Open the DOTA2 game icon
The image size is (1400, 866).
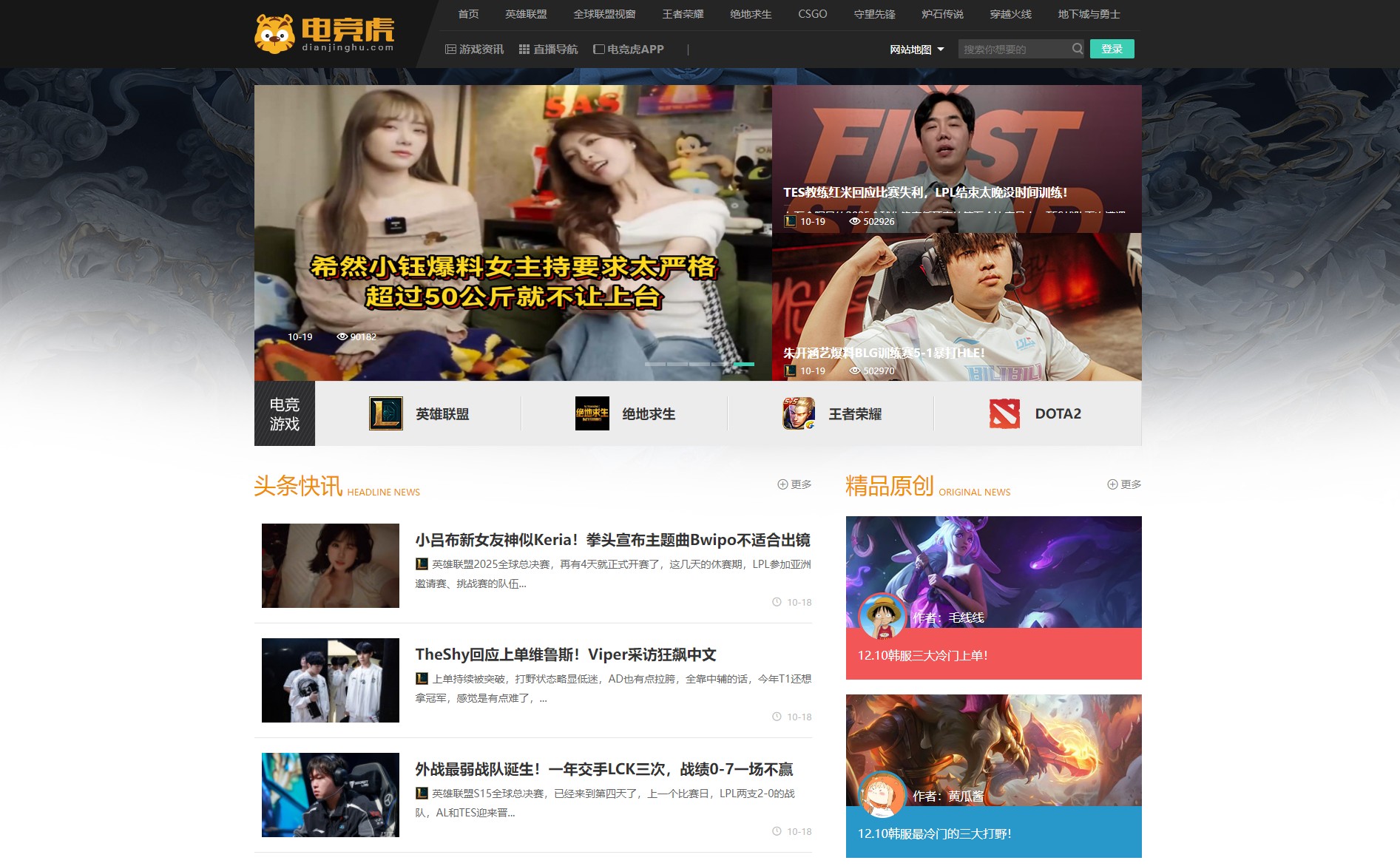(x=1004, y=414)
